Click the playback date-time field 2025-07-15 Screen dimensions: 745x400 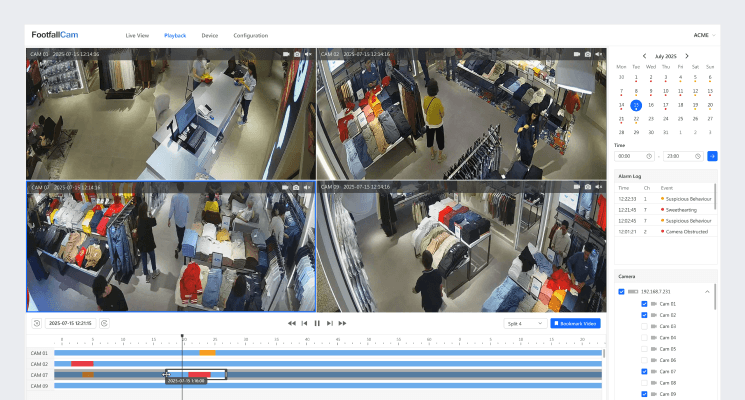(70, 323)
